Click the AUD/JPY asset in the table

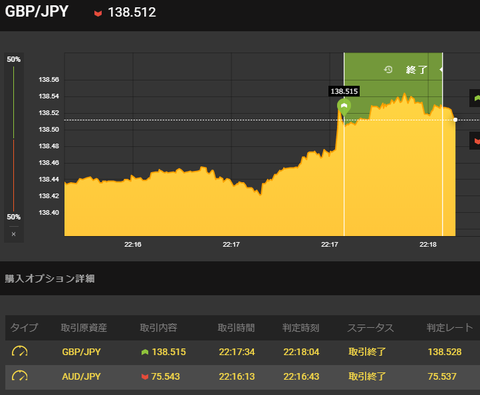tap(81, 377)
